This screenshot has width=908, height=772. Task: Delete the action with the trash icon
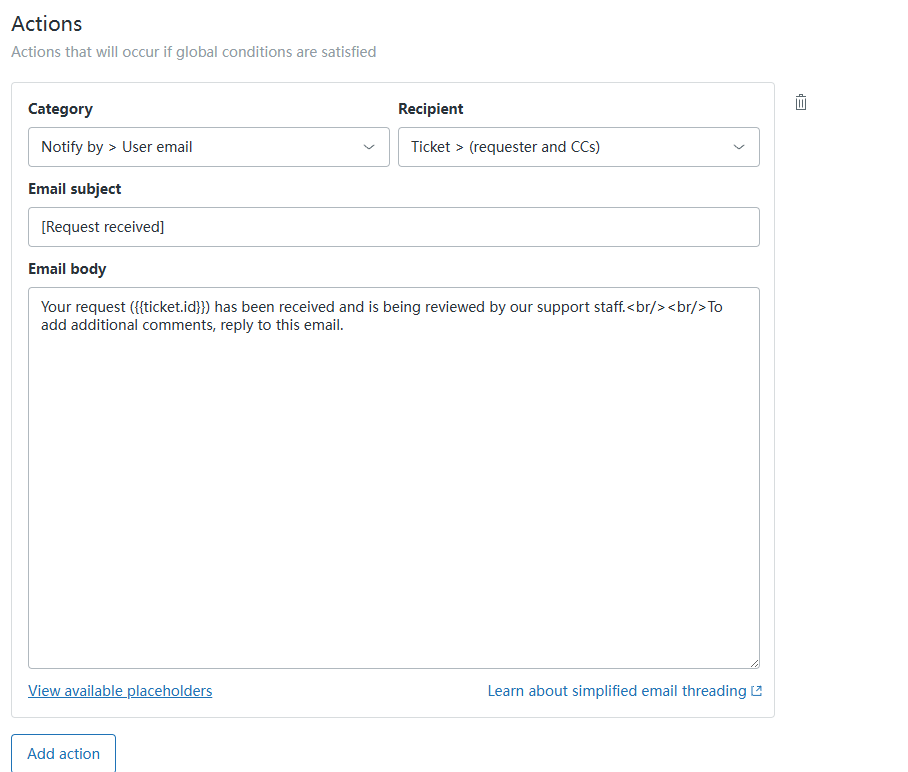point(801,103)
